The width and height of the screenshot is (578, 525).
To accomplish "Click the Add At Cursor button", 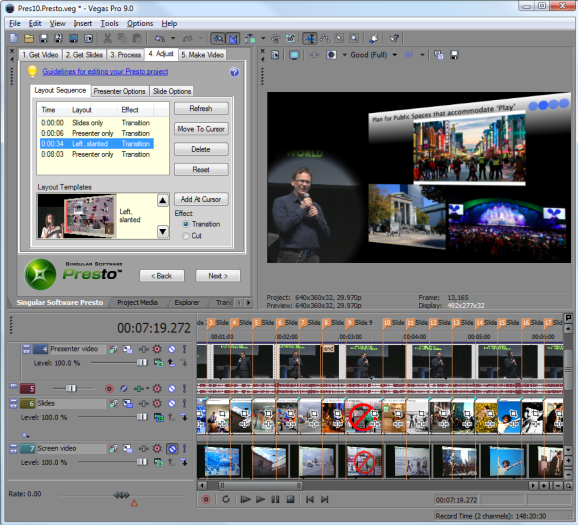I will [201, 199].
